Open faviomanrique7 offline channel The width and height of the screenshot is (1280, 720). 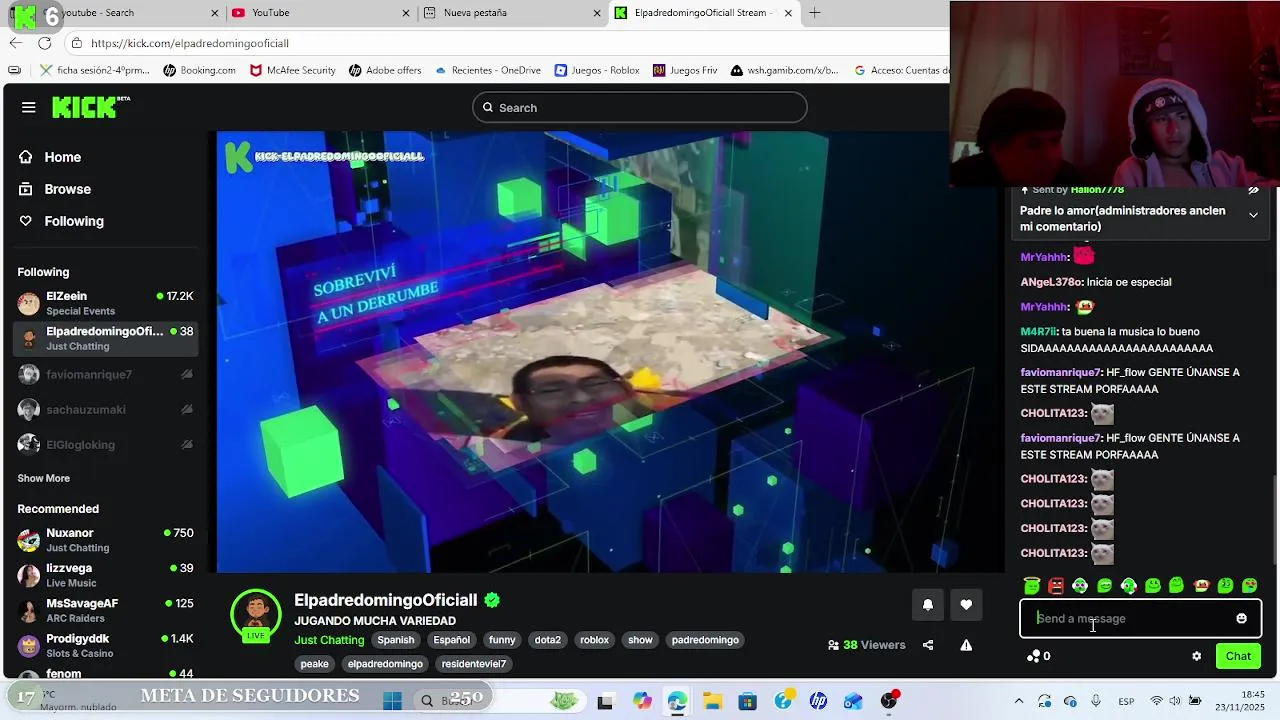[x=106, y=374]
